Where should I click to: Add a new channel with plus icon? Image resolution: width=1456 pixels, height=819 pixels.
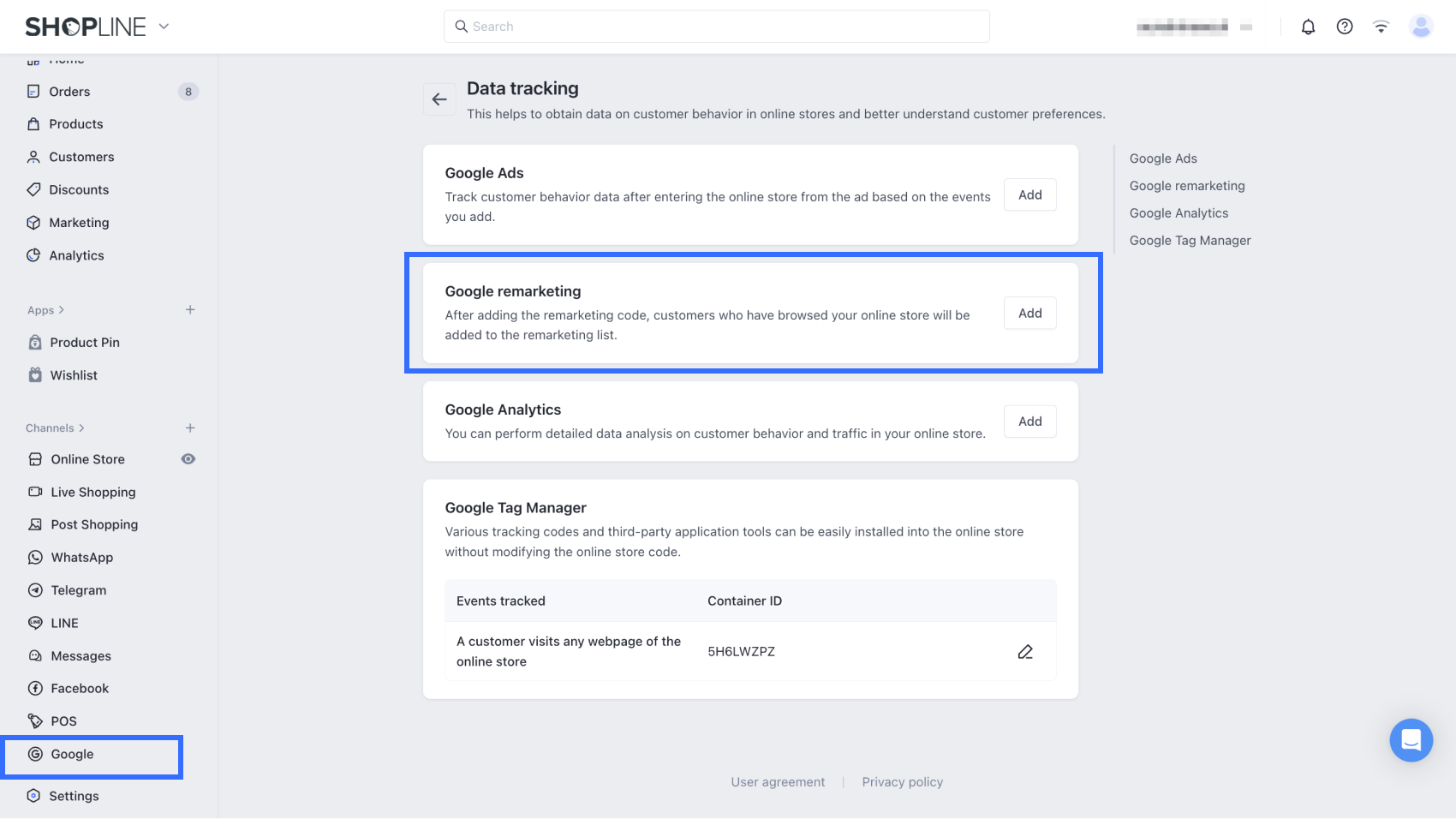tap(190, 427)
